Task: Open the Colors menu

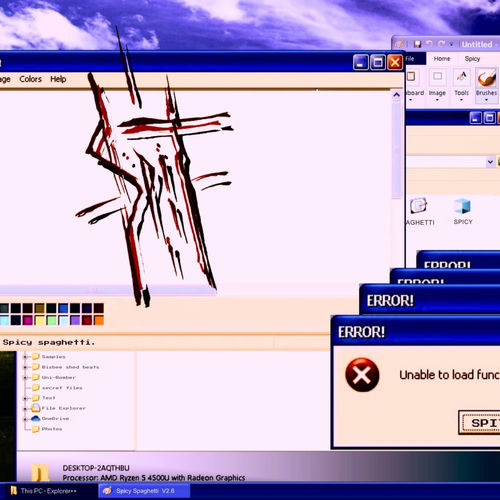Action: 30,79
